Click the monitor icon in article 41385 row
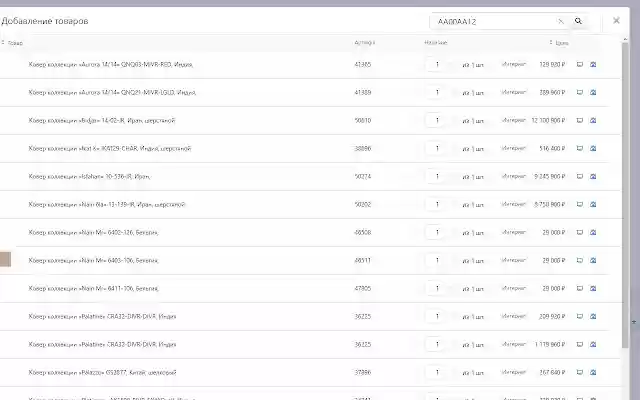The height and width of the screenshot is (400, 640). coord(580,64)
